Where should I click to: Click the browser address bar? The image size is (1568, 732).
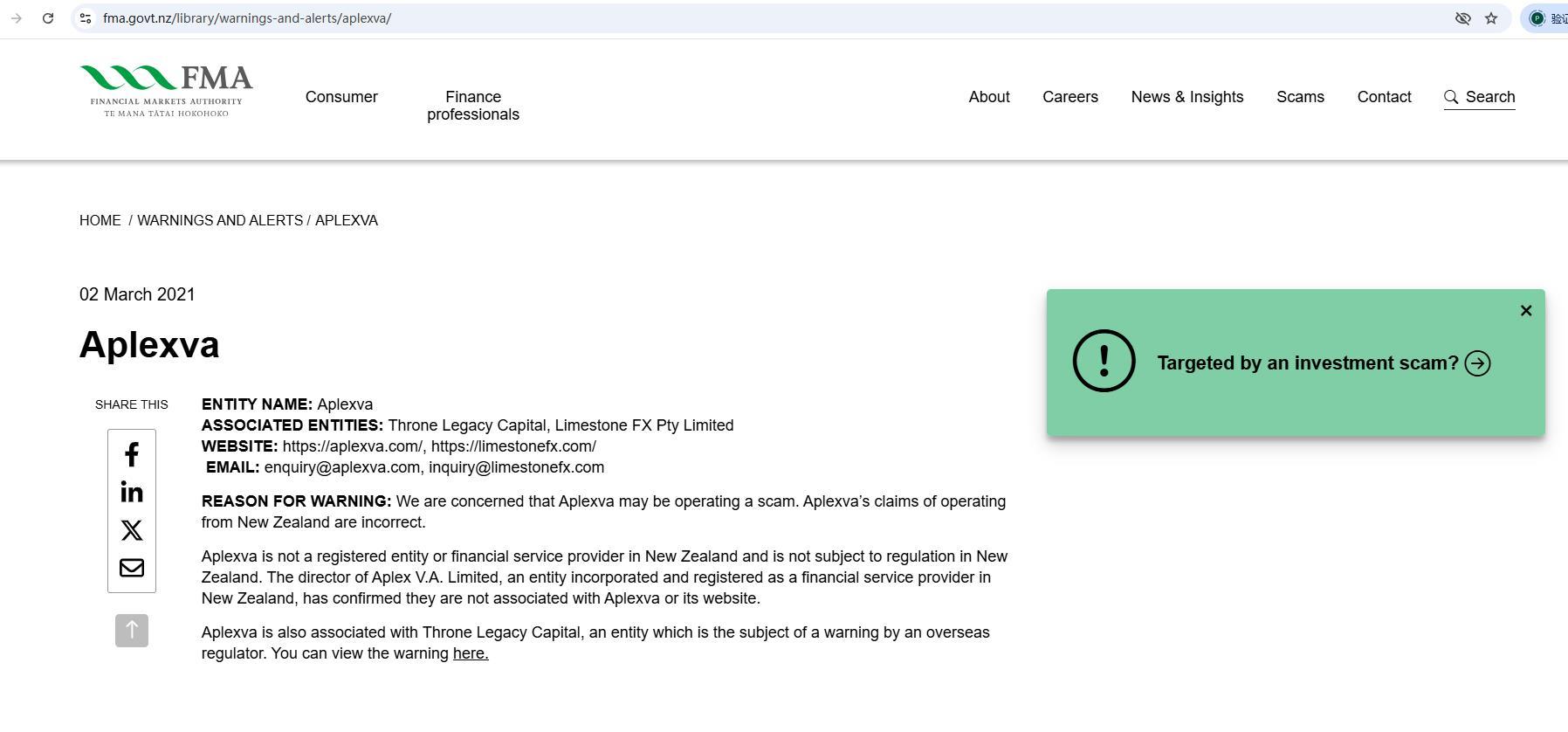pyautogui.click(x=698, y=18)
